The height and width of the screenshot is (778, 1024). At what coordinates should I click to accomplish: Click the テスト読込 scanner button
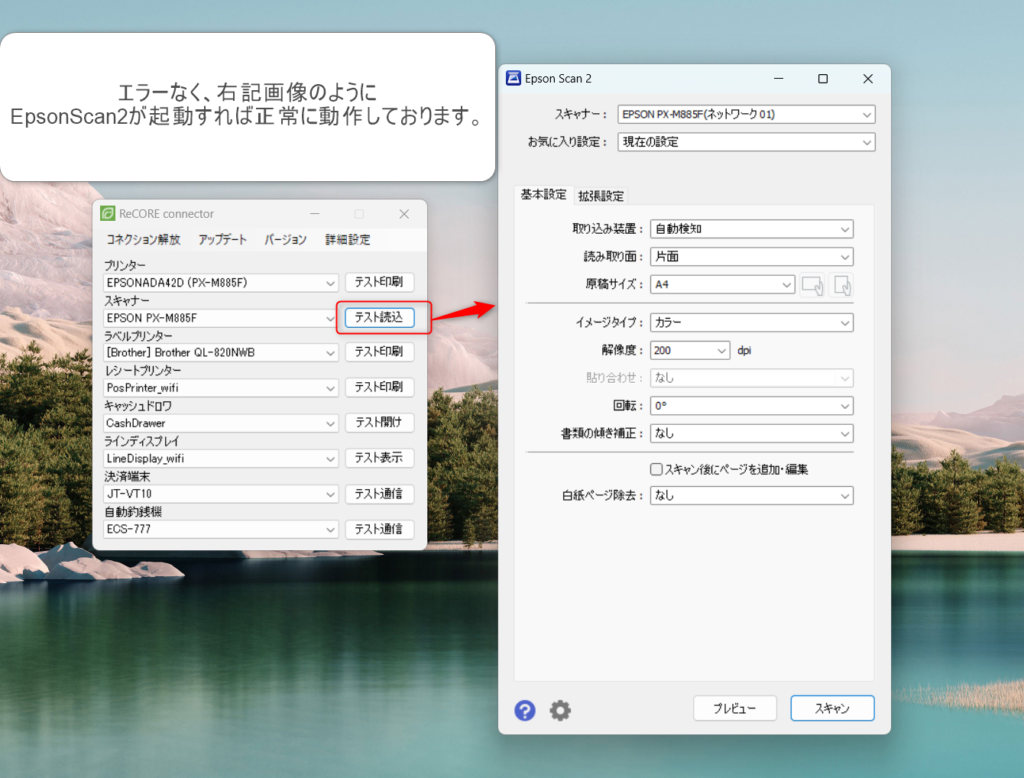(379, 317)
